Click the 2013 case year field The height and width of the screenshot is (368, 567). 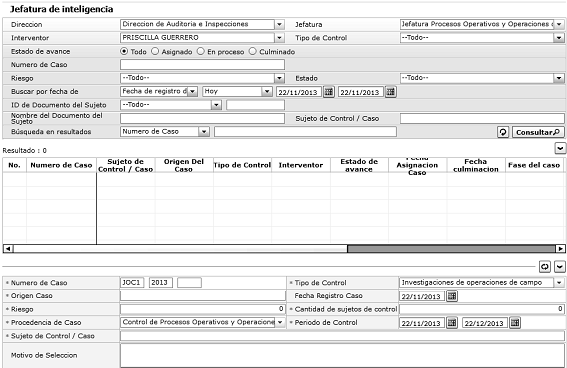pyautogui.click(x=161, y=283)
